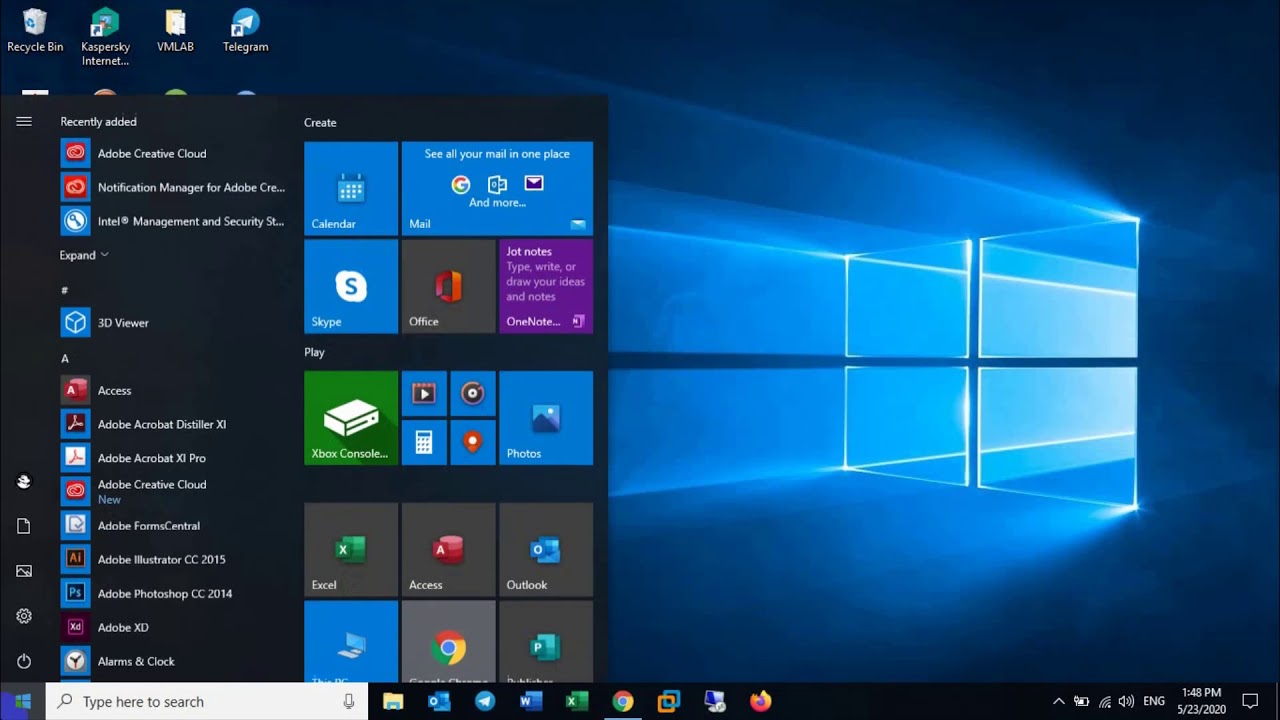
Task: Click the 'A' letter group header
Action: (65, 358)
